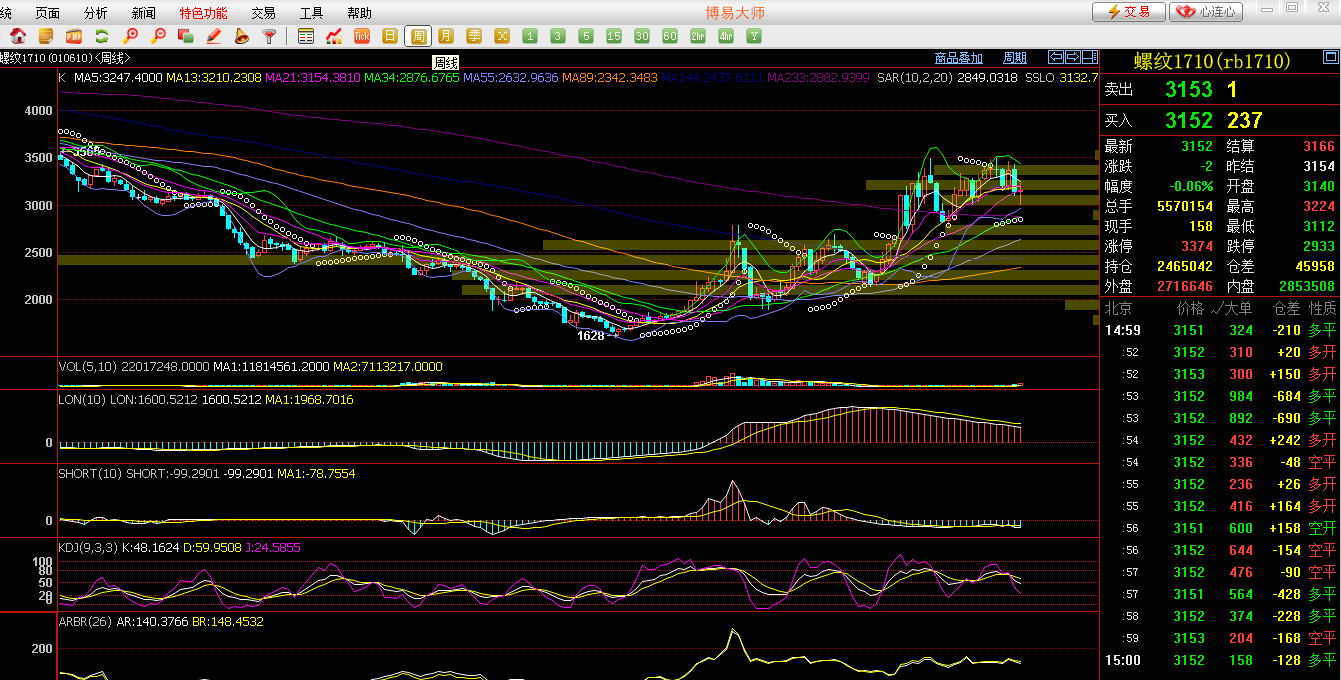Click the LON(10) indicator label
The height and width of the screenshot is (680, 1341).
coord(82,400)
